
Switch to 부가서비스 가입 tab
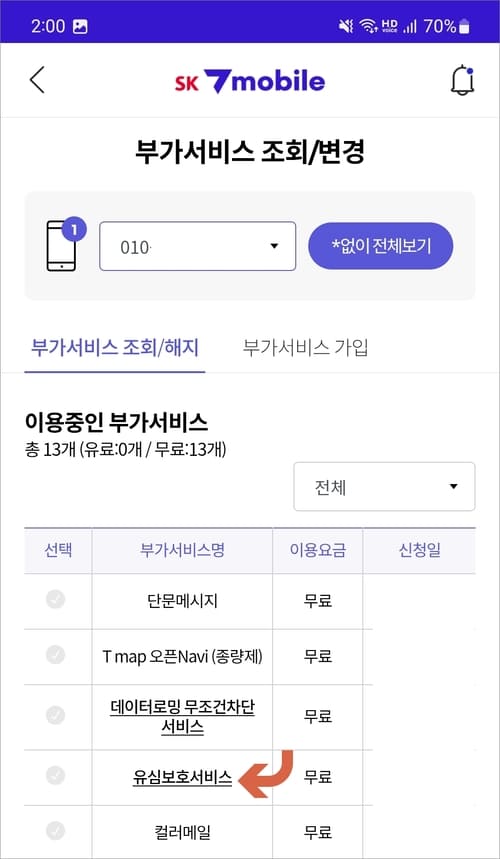click(306, 347)
